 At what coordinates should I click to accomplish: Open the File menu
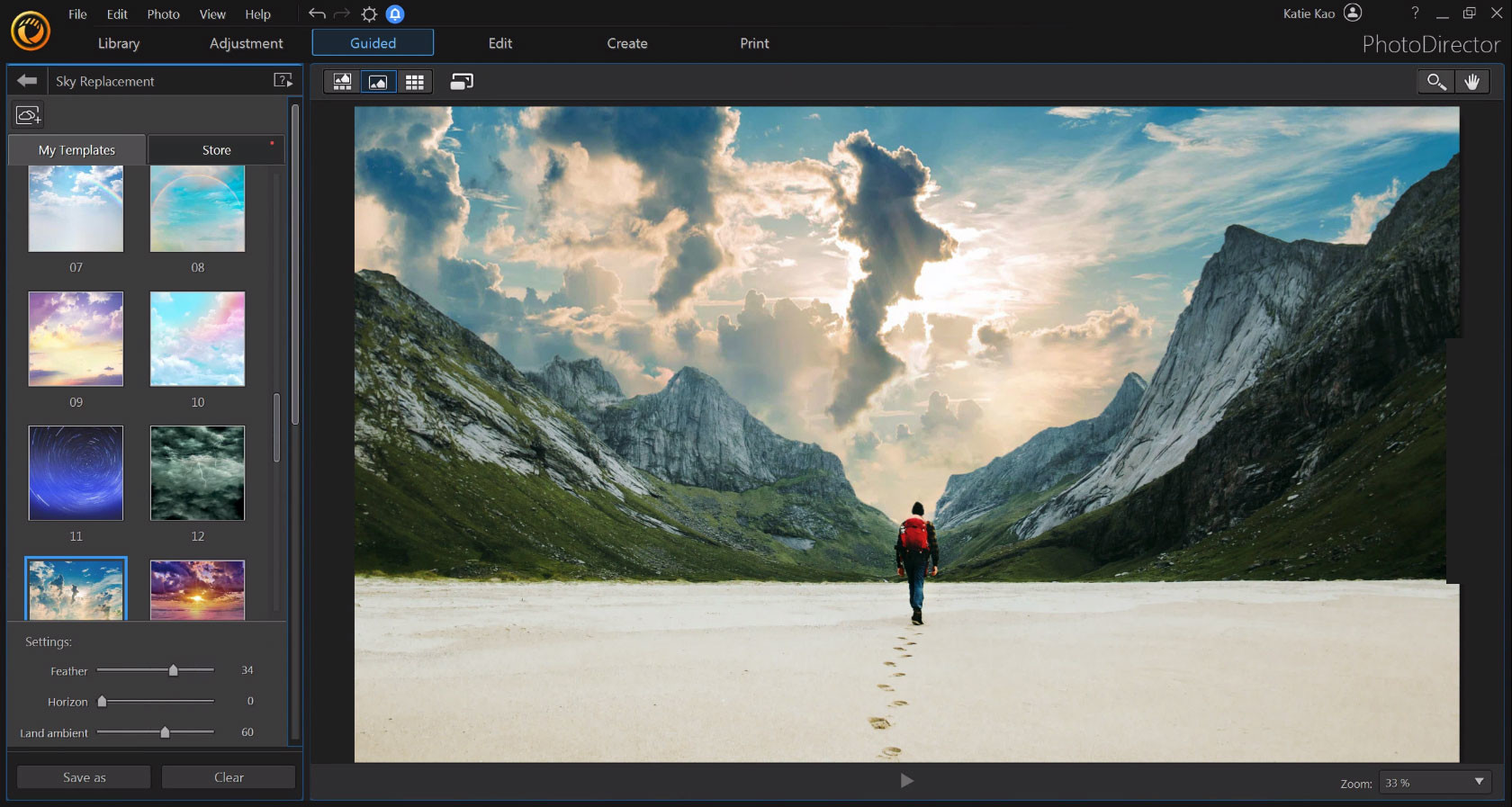(78, 14)
